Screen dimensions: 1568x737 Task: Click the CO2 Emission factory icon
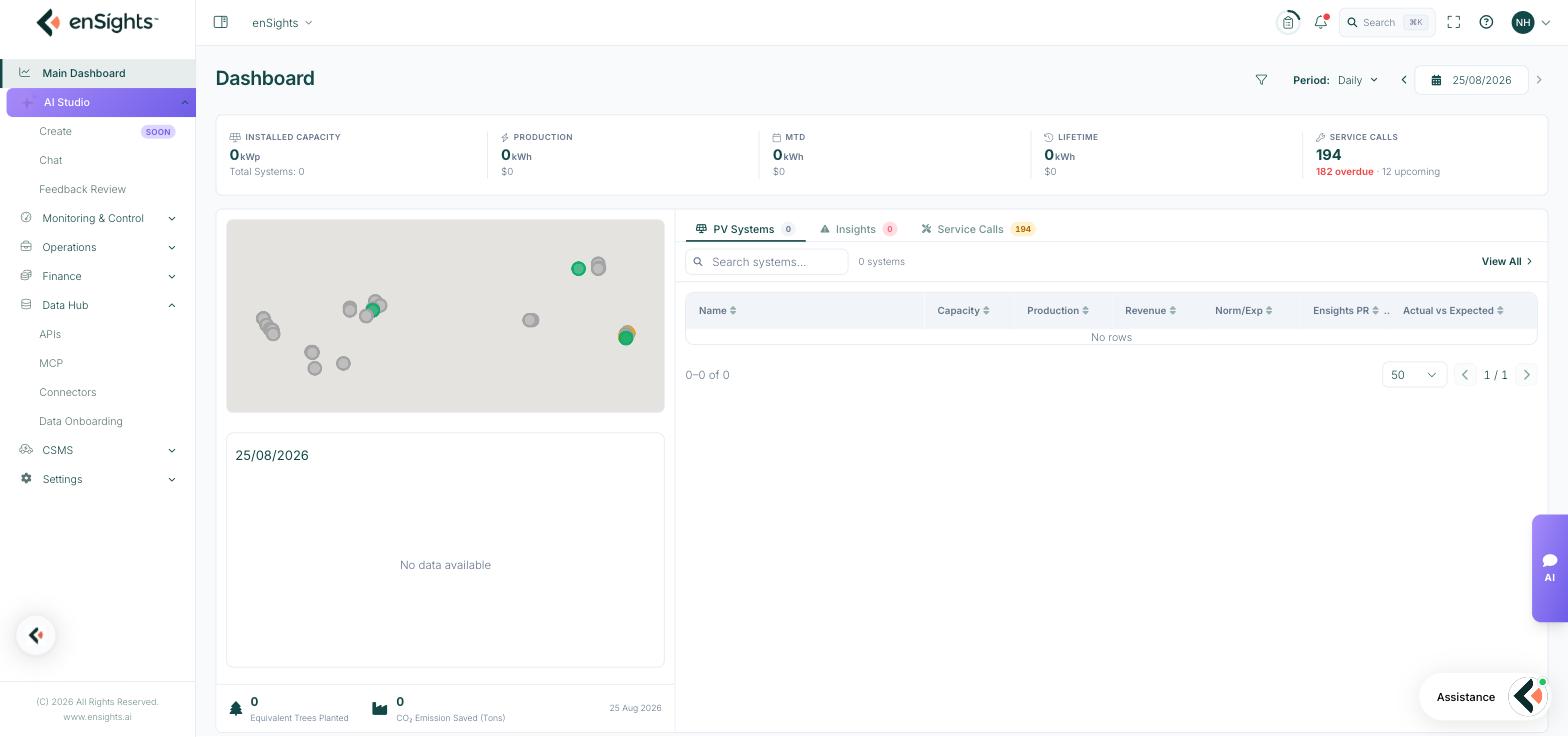[x=379, y=708]
